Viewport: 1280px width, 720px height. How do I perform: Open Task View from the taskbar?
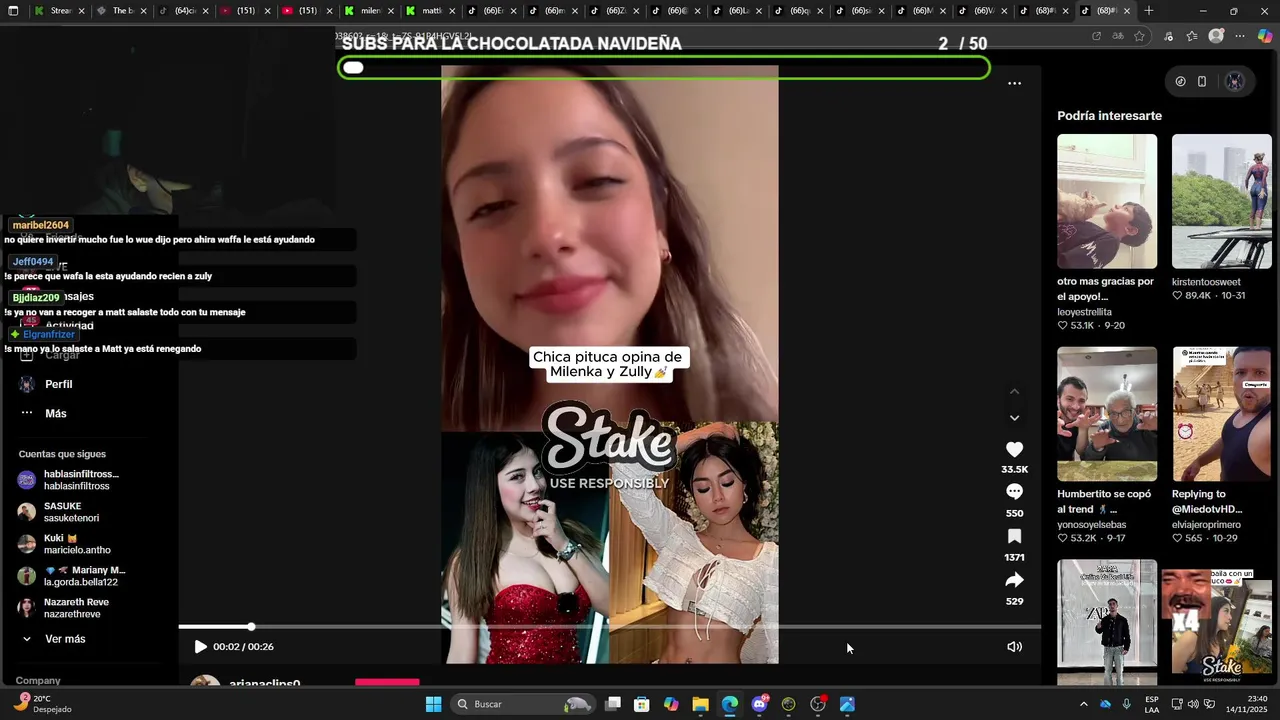pos(613,704)
